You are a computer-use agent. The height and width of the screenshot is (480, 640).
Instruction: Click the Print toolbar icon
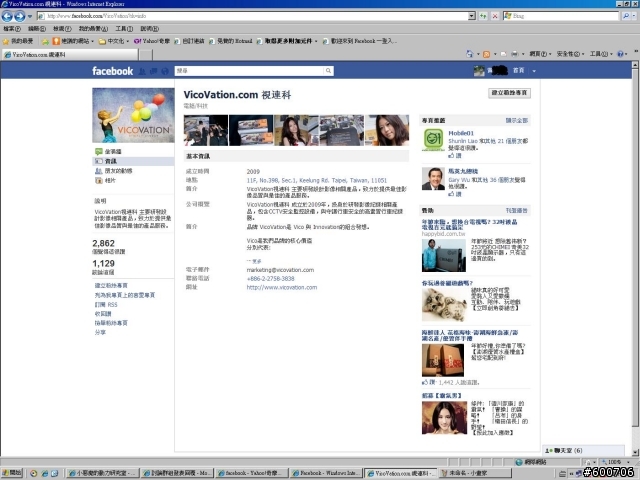[515, 54]
